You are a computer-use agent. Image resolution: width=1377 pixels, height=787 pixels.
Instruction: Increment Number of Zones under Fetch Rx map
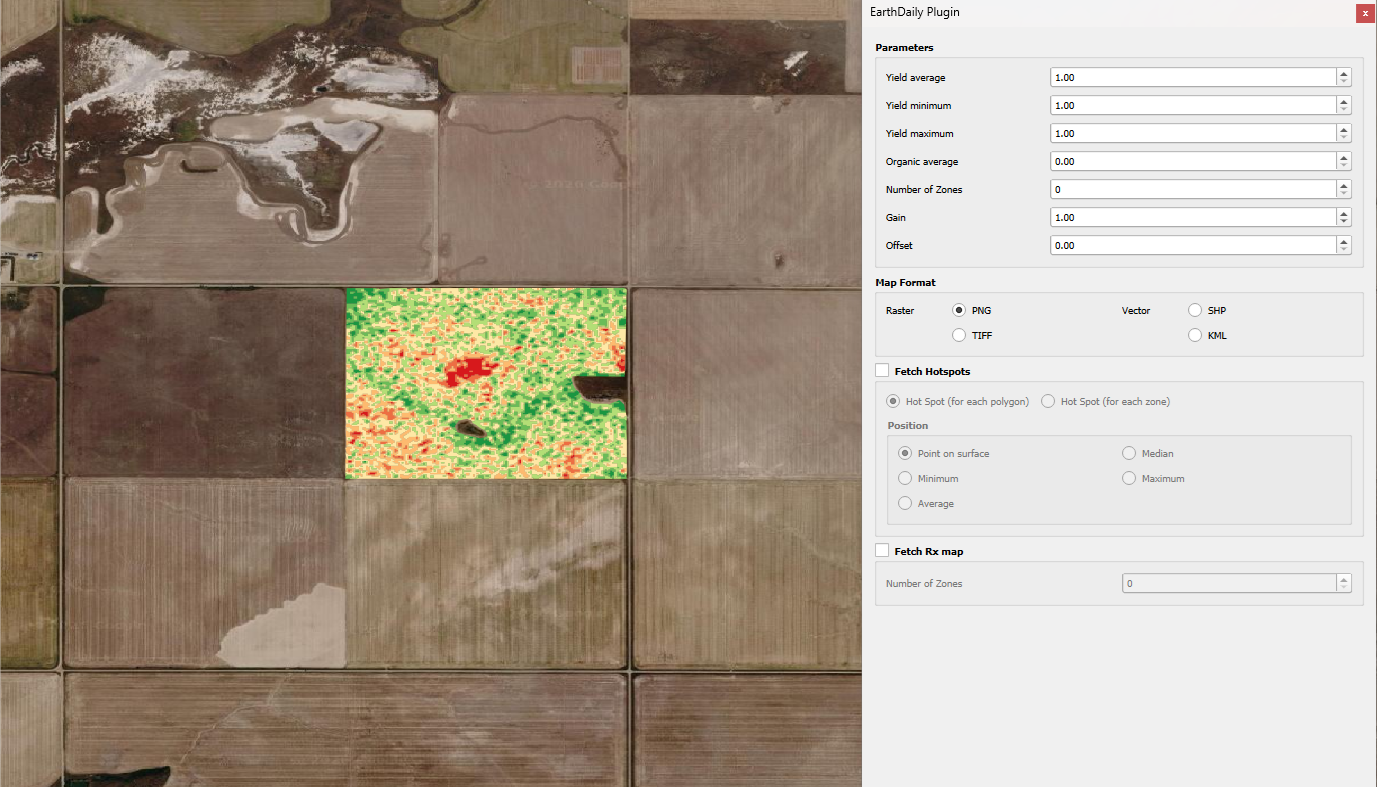(1344, 579)
